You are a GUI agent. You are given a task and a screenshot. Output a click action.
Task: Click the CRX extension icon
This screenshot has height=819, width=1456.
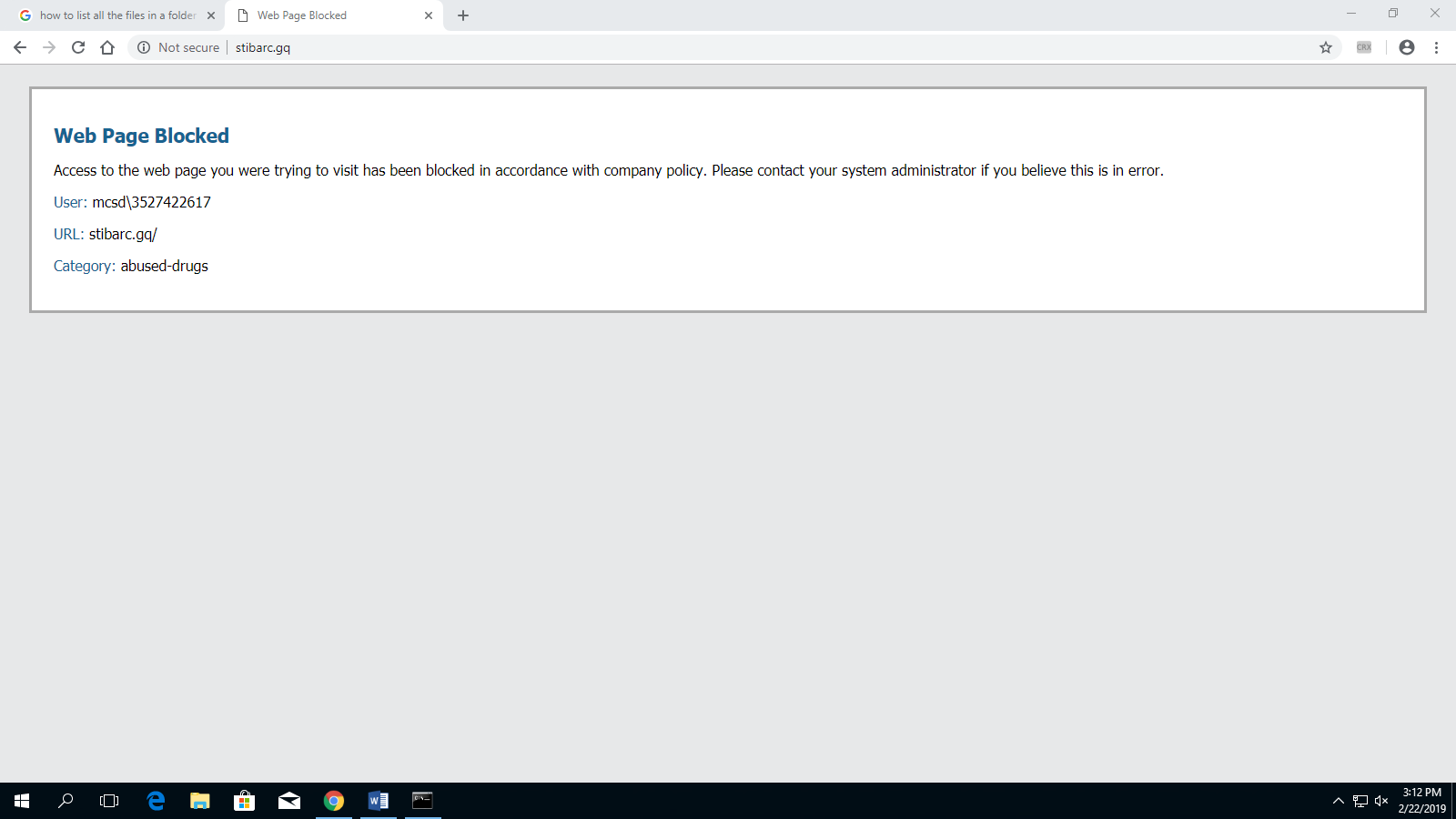pyautogui.click(x=1364, y=47)
